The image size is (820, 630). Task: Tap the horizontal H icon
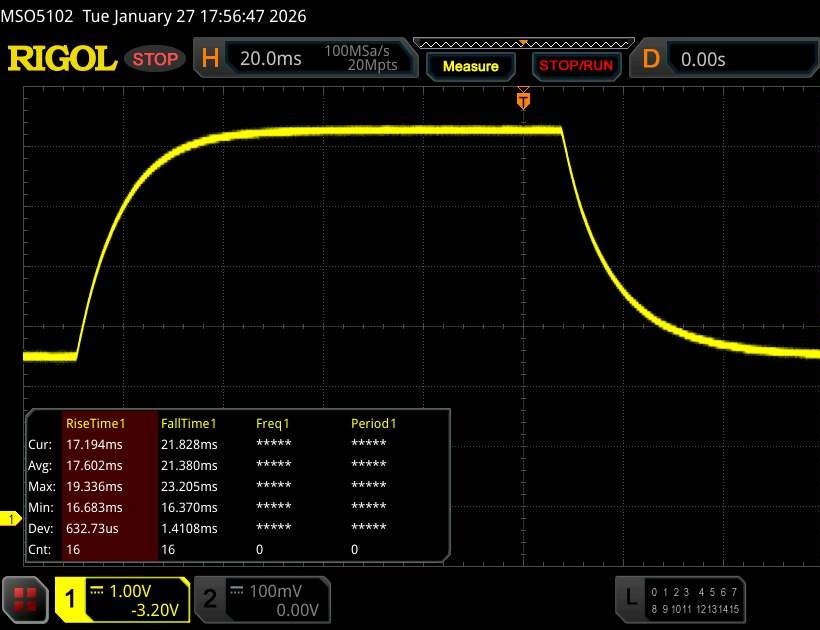(x=210, y=59)
